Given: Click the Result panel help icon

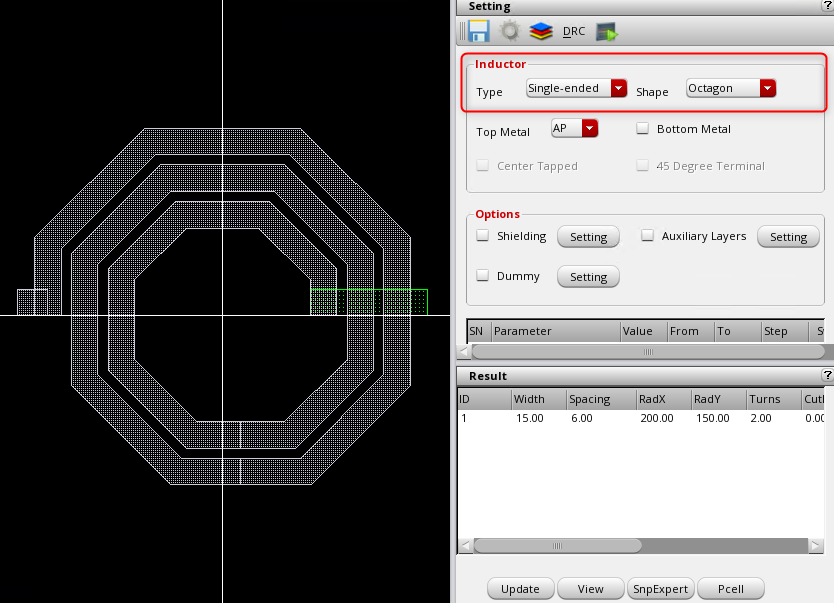Looking at the screenshot, I should (x=827, y=375).
